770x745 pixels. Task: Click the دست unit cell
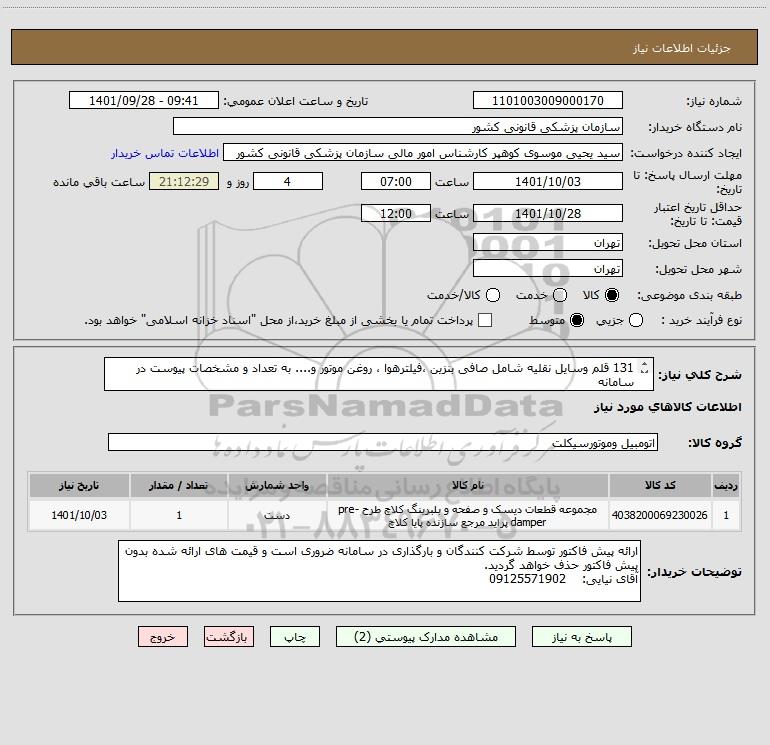277,515
